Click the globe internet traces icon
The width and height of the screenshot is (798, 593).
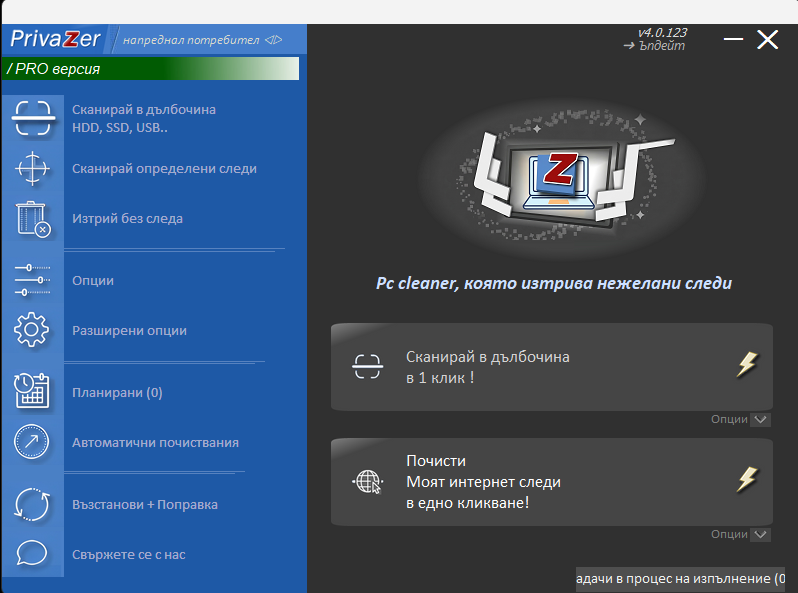click(367, 482)
